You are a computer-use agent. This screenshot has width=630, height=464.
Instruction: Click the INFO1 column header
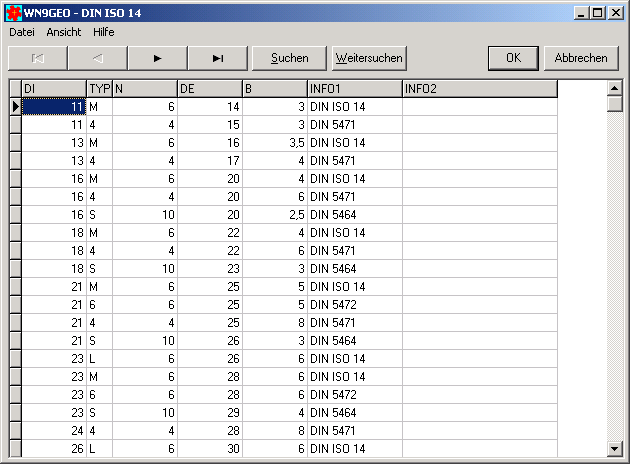(x=354, y=89)
